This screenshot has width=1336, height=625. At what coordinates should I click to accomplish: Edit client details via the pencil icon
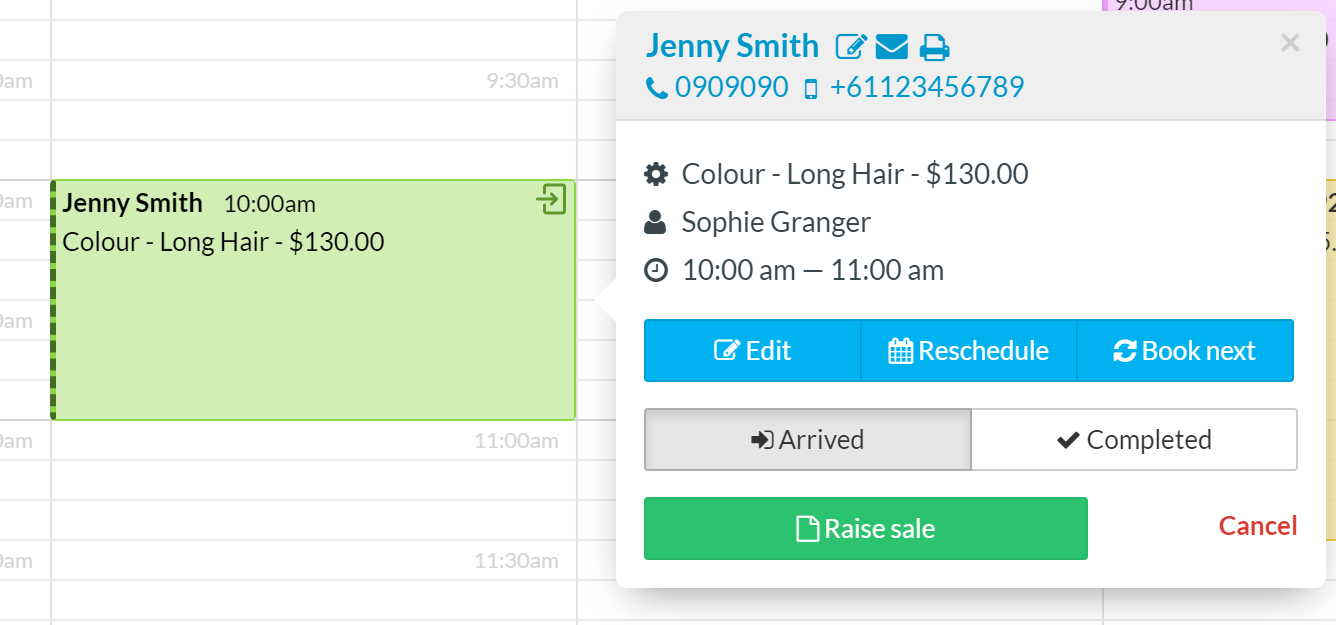852,46
